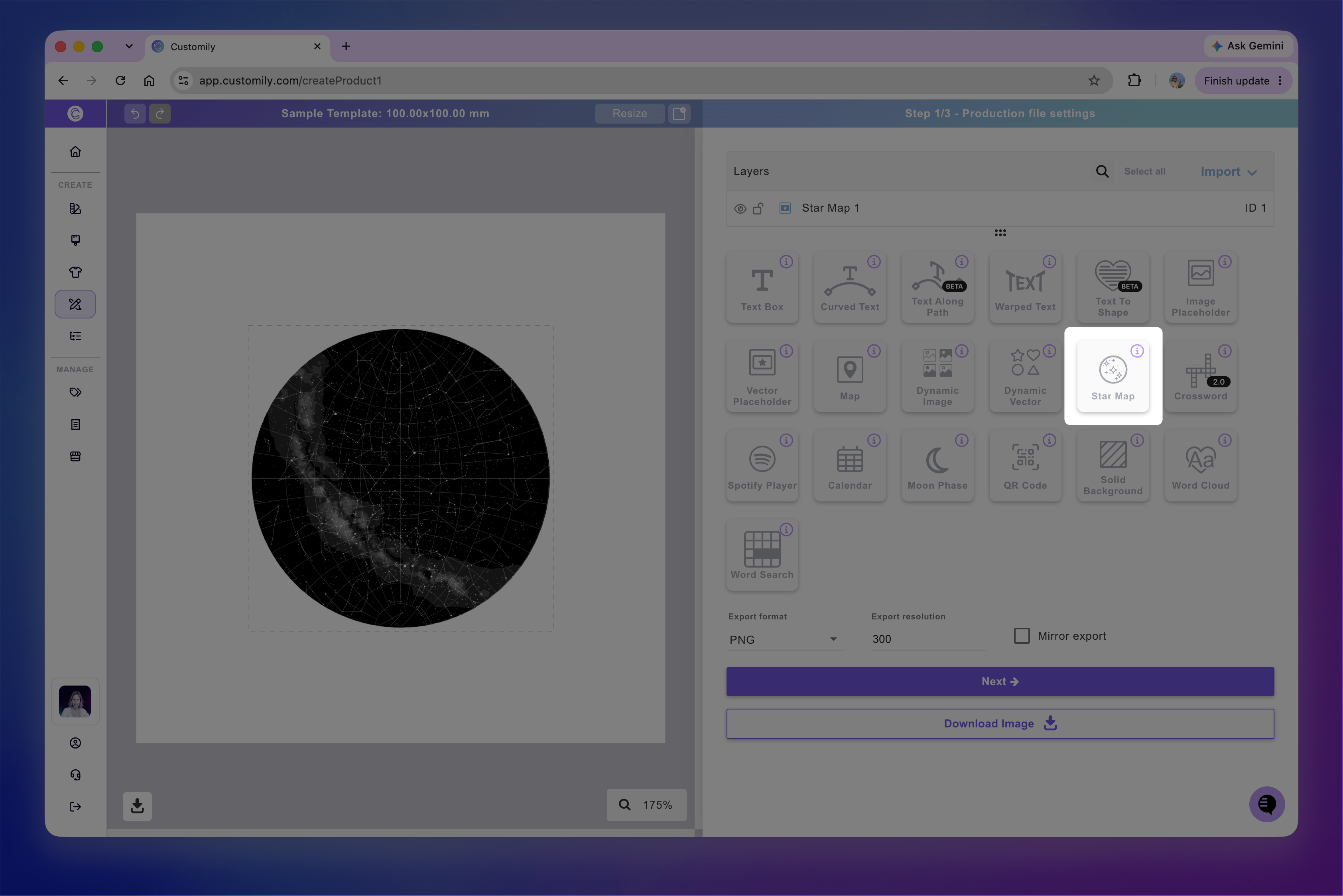Open the t-shirt products sidebar icon
Viewport: 1343px width, 896px height.
pos(75,272)
